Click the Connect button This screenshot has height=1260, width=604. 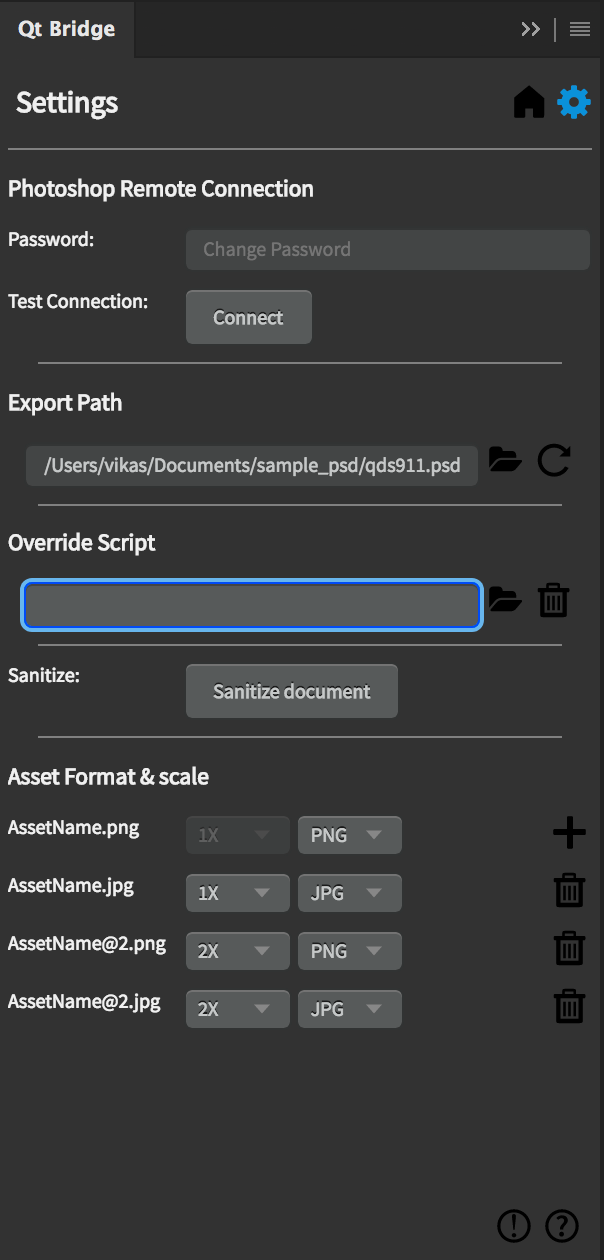248,317
